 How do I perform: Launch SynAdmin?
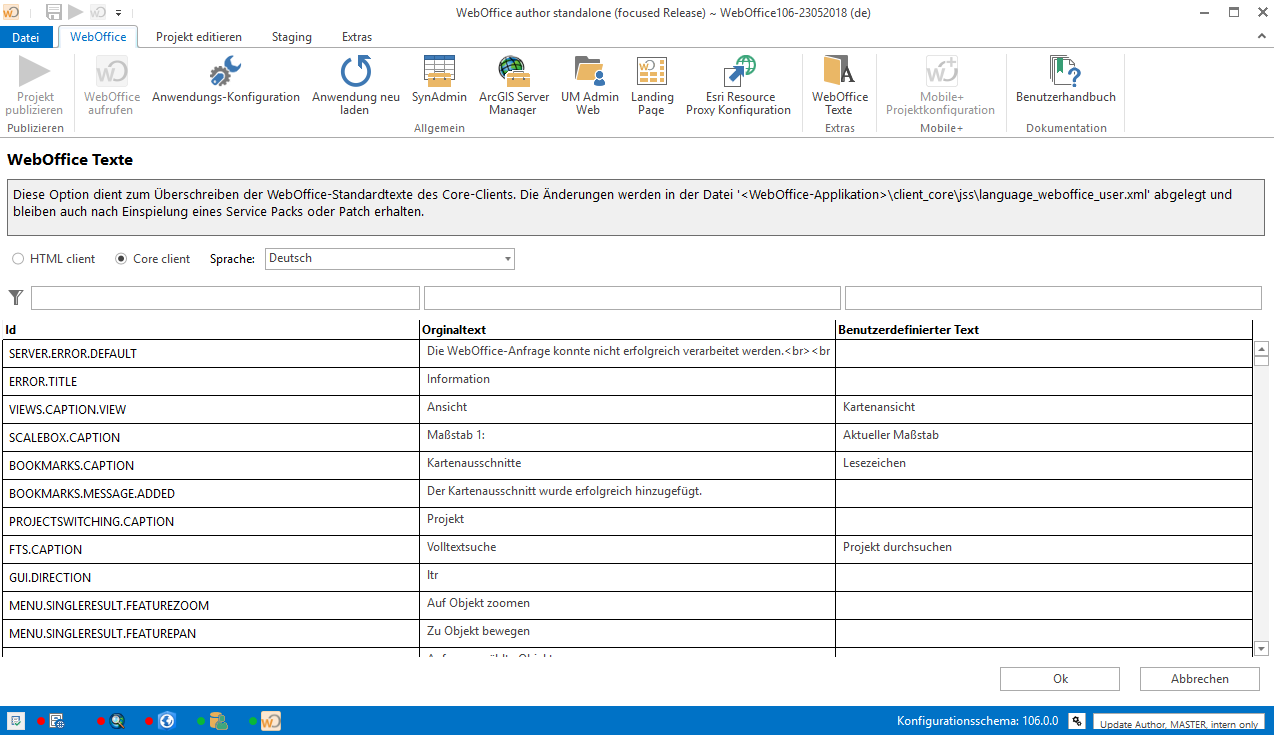[438, 85]
